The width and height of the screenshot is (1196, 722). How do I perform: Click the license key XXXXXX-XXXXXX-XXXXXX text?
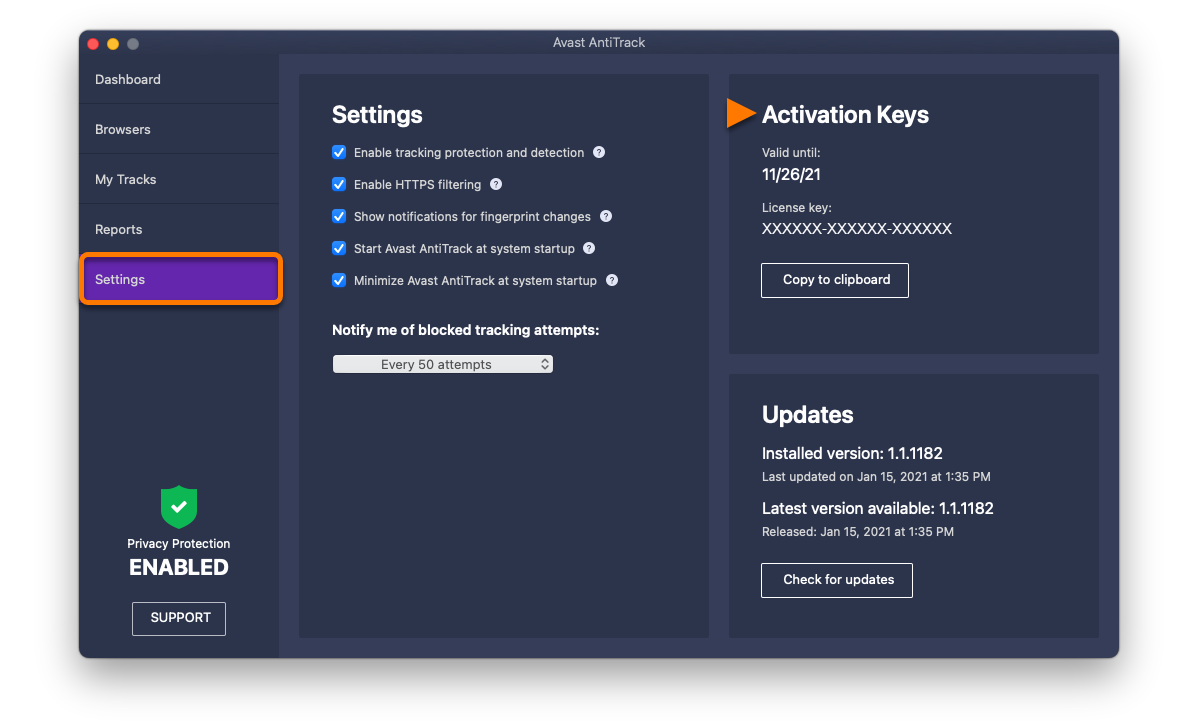coord(857,229)
